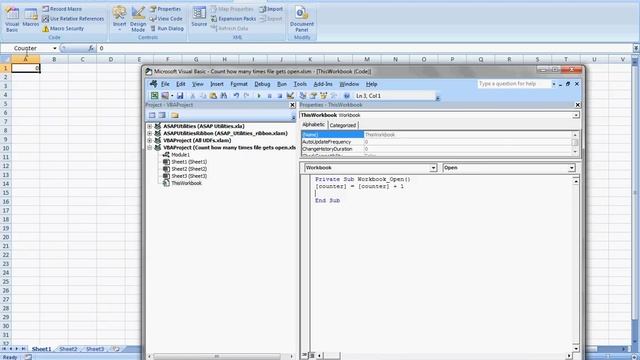The image size is (640, 360).
Task: Open the ThisWorkbook object dropdown in Properties
Action: (x=576, y=115)
